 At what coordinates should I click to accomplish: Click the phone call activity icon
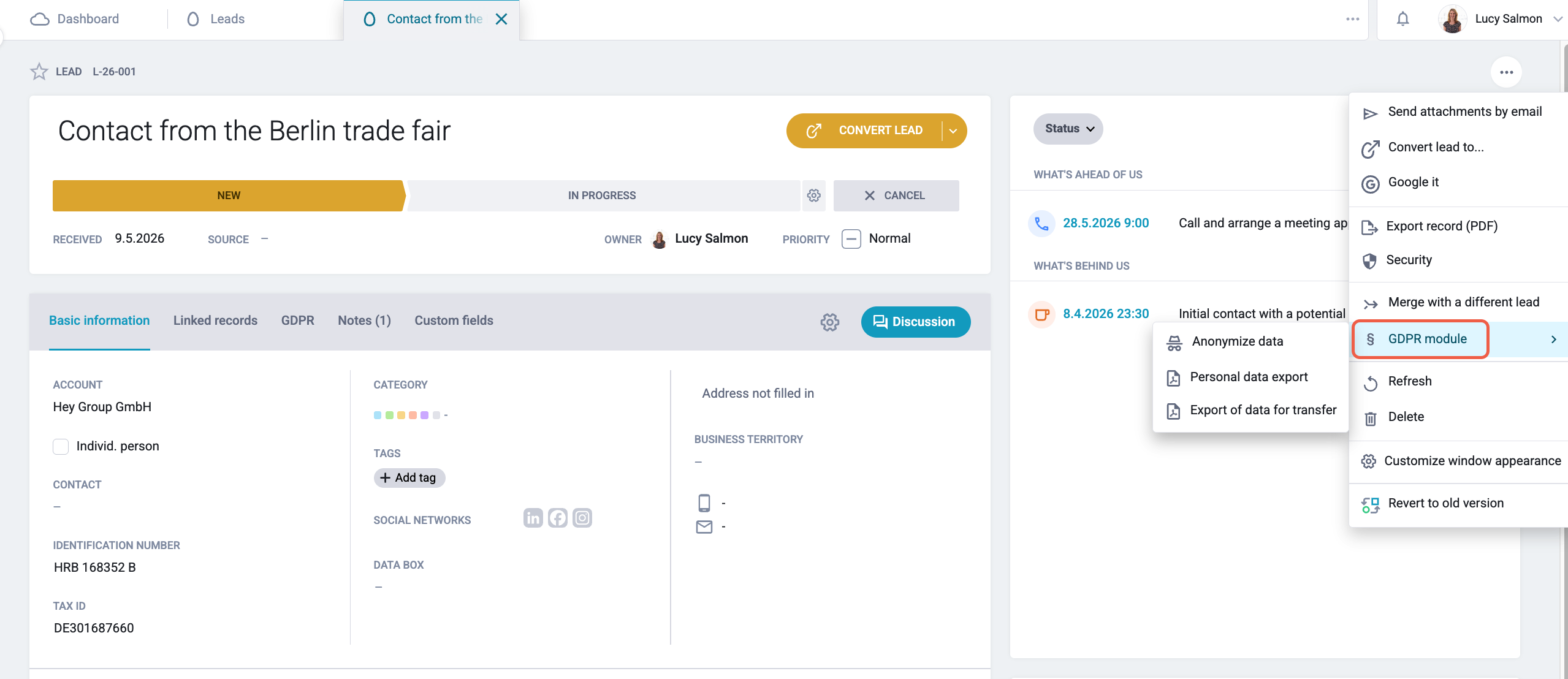pyautogui.click(x=1041, y=223)
